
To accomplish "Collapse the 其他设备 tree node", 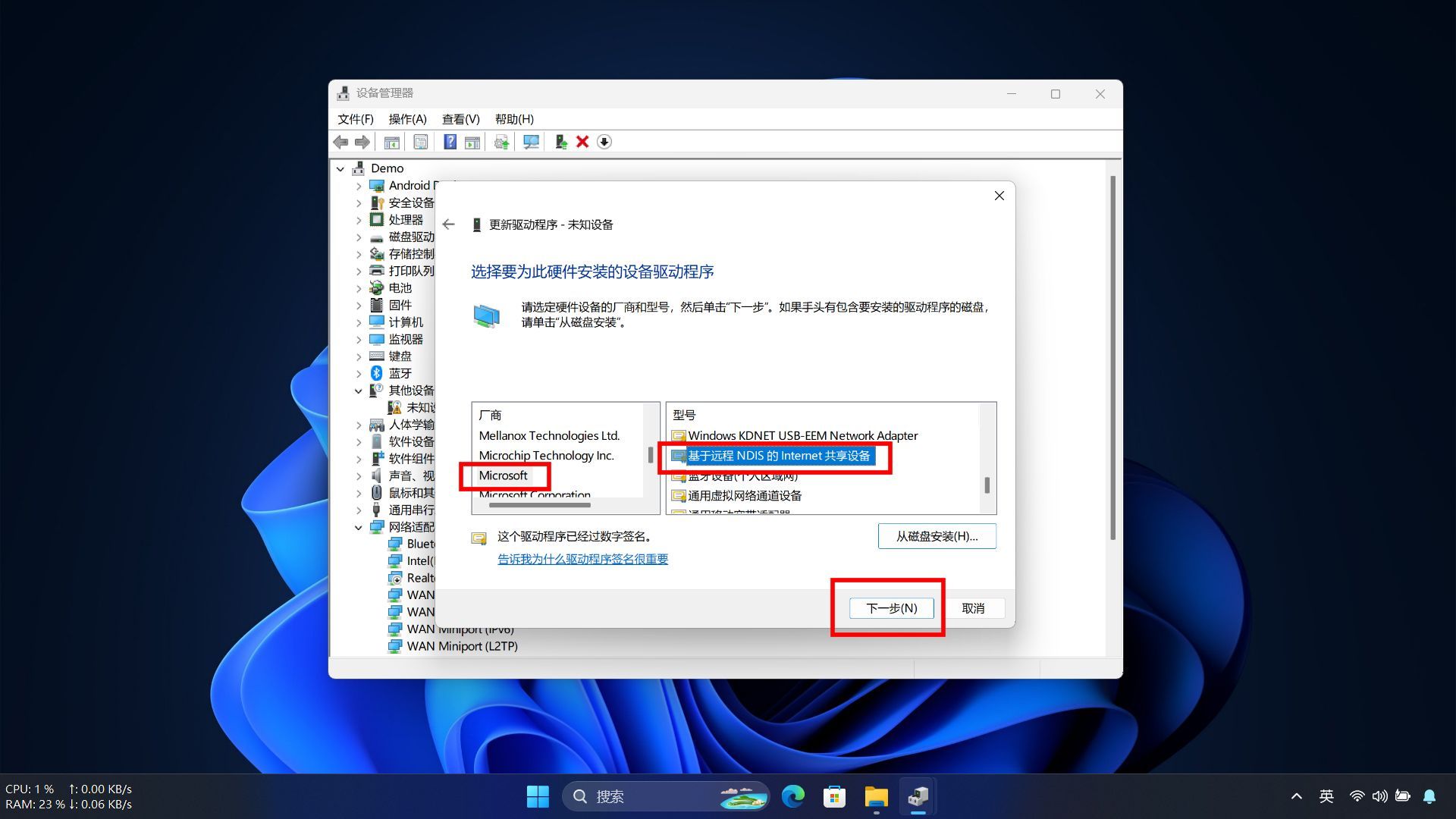I will click(359, 391).
